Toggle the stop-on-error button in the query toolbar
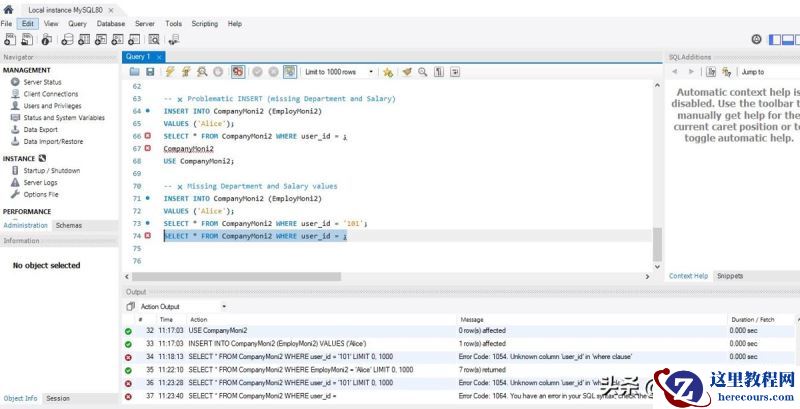This screenshot has height=409, width=800. [x=237, y=72]
